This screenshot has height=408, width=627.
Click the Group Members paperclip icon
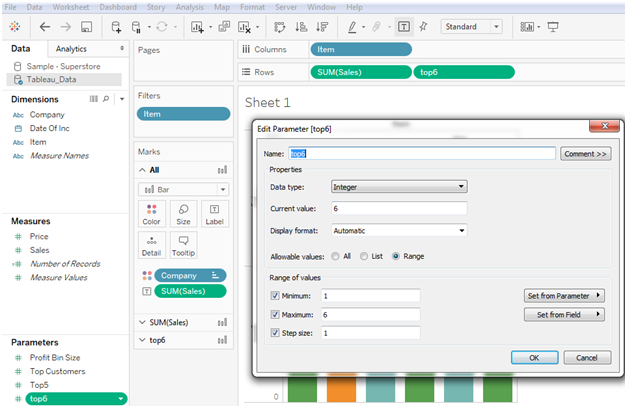(376, 27)
